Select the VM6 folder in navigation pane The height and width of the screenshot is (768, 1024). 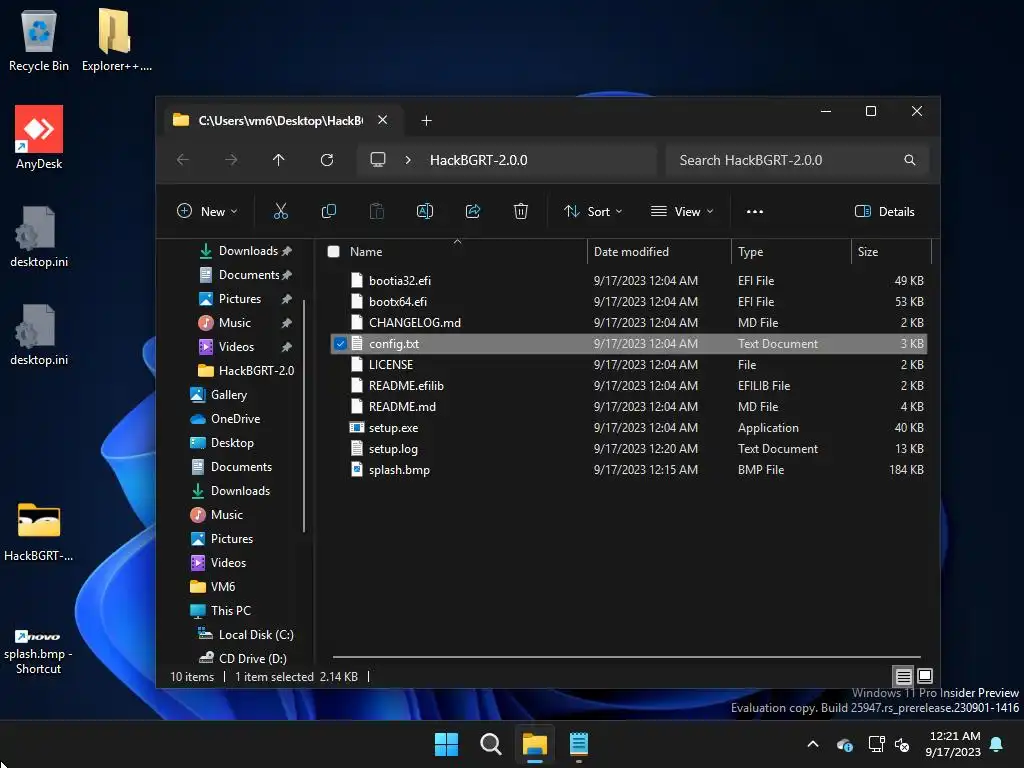click(x=212, y=586)
